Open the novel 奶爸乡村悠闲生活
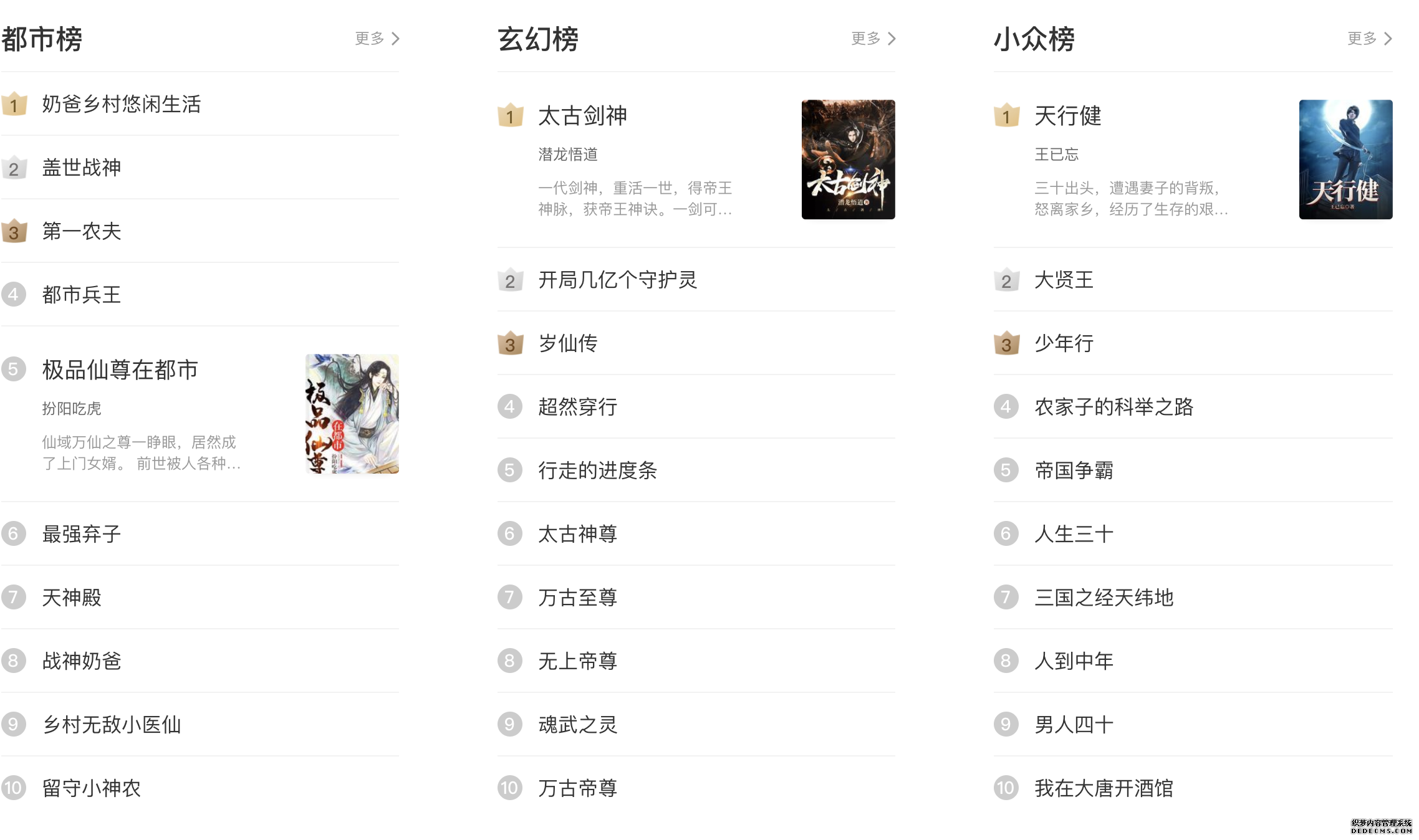This screenshot has width=1419, height=840. click(x=122, y=105)
